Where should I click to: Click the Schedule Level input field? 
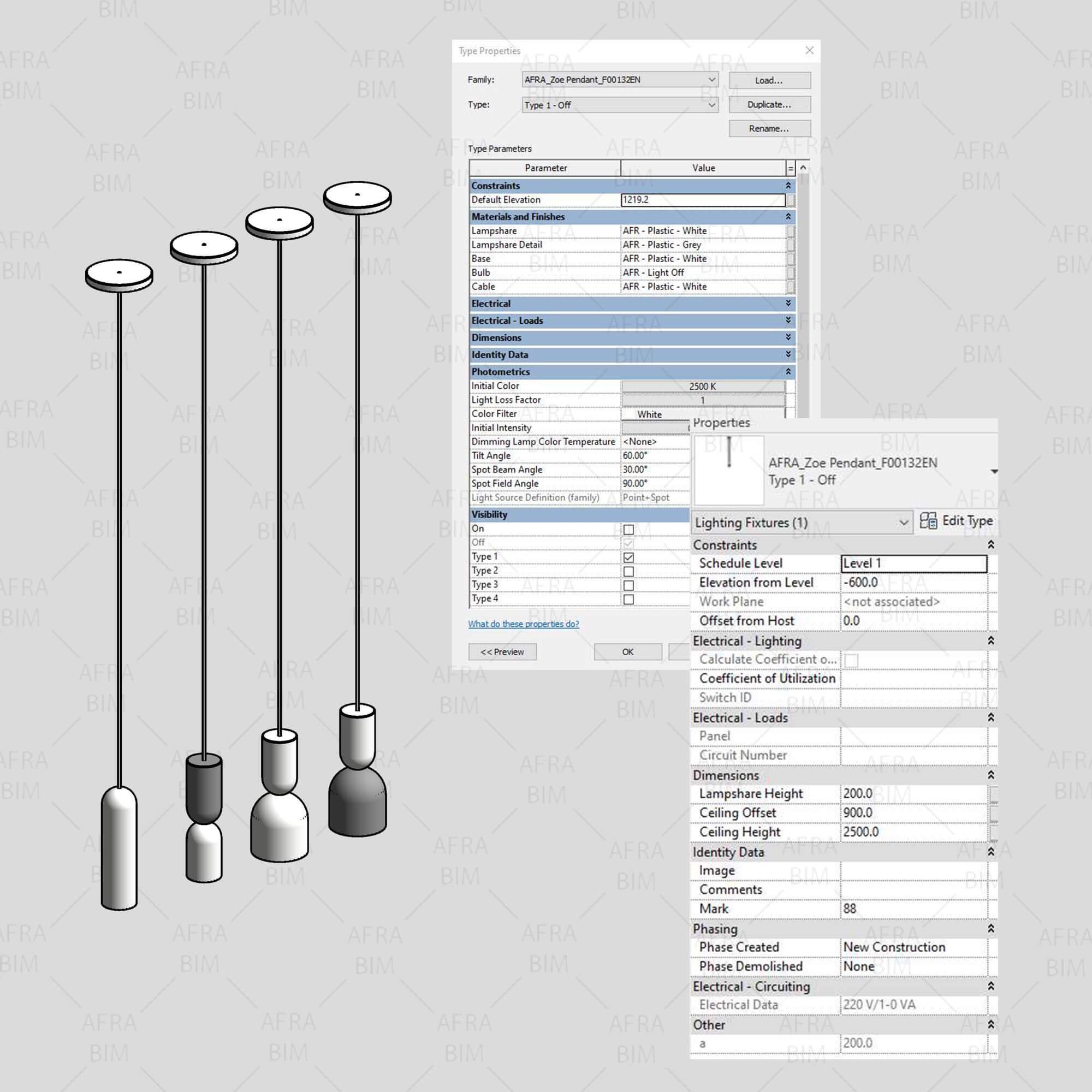coord(913,563)
